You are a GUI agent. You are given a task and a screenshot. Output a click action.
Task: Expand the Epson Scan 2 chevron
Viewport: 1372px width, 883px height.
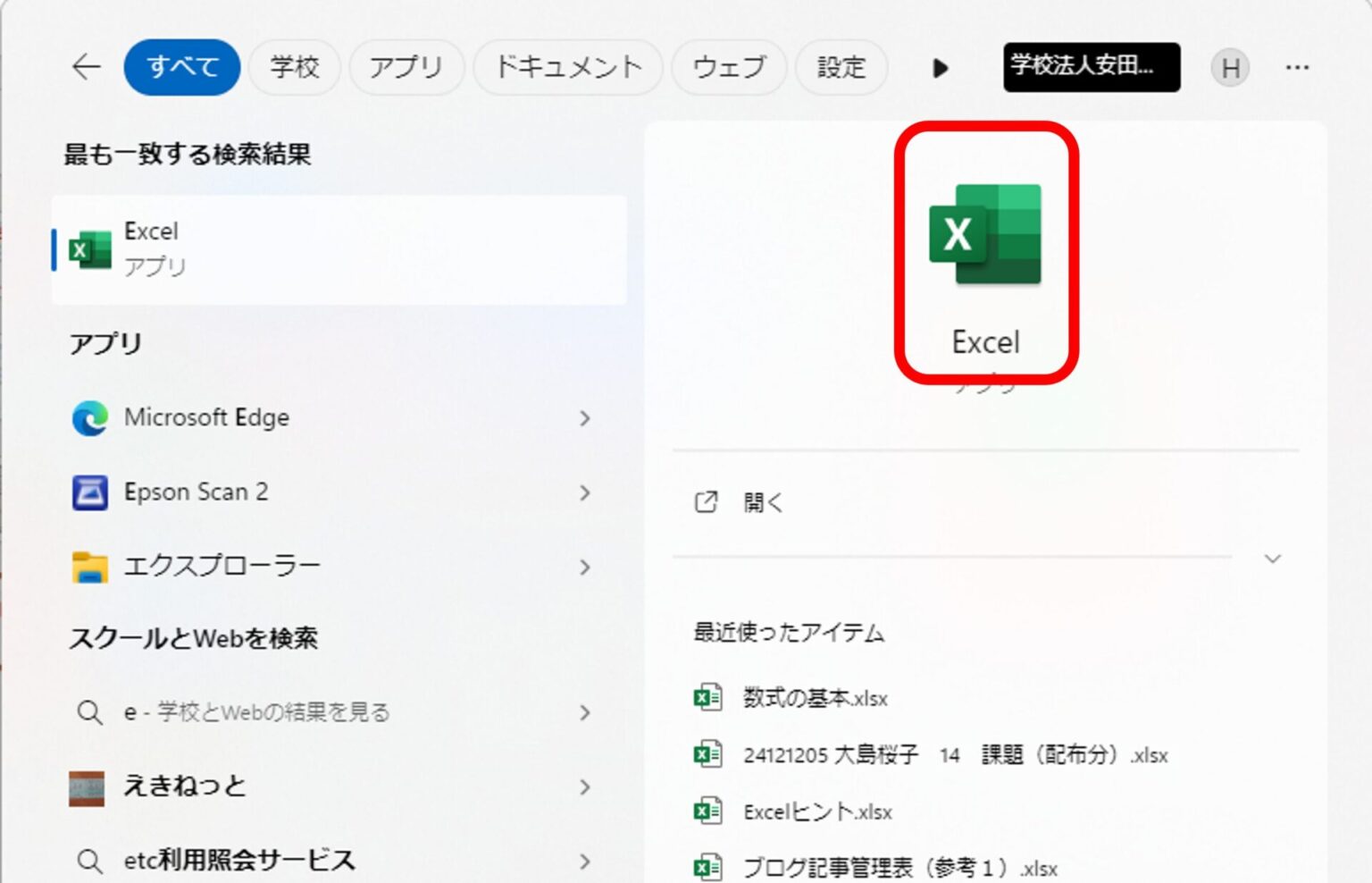(585, 492)
